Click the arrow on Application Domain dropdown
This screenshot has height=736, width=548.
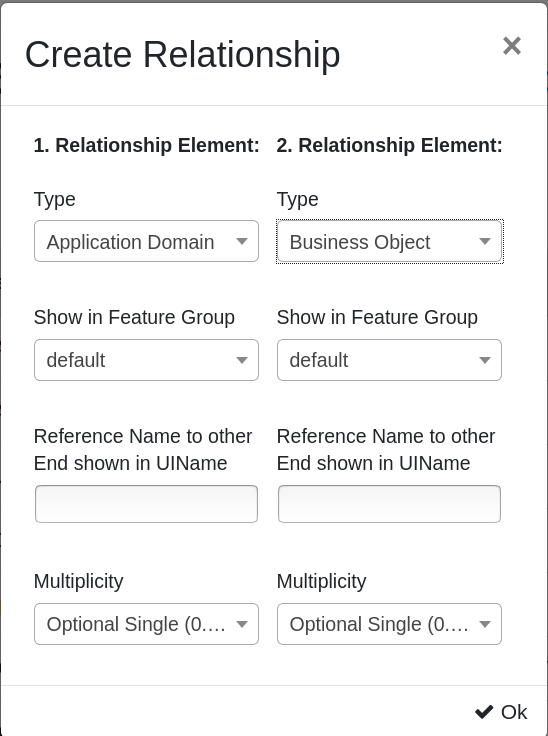point(241,241)
